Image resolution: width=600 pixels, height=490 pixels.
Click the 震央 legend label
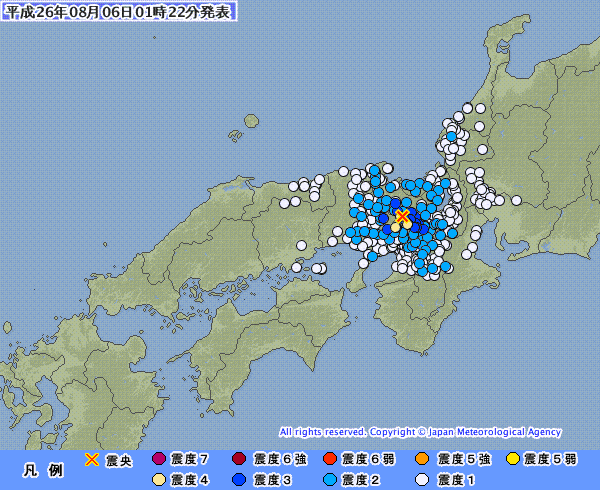tap(119, 461)
